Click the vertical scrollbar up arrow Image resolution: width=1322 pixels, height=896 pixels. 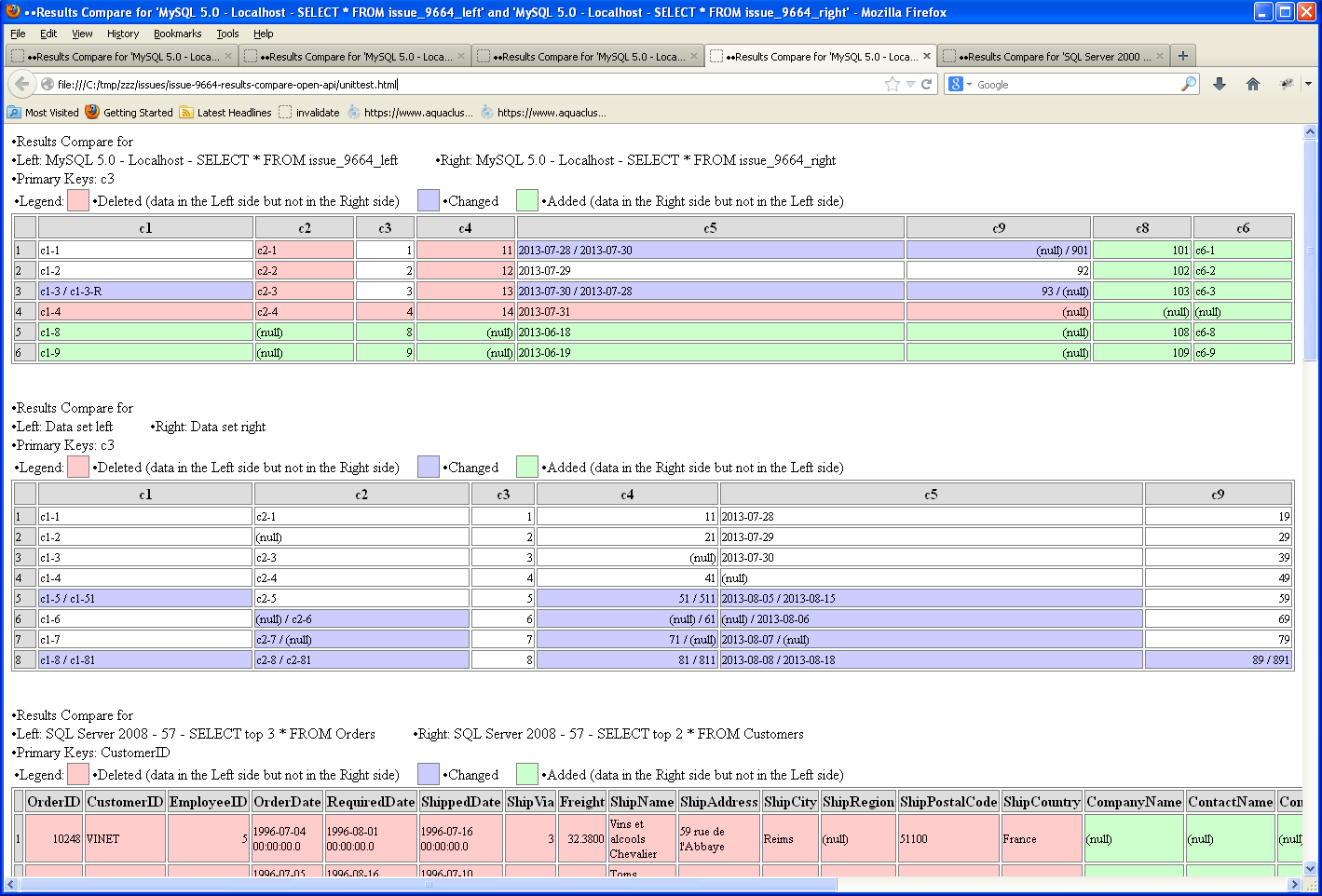1310,131
